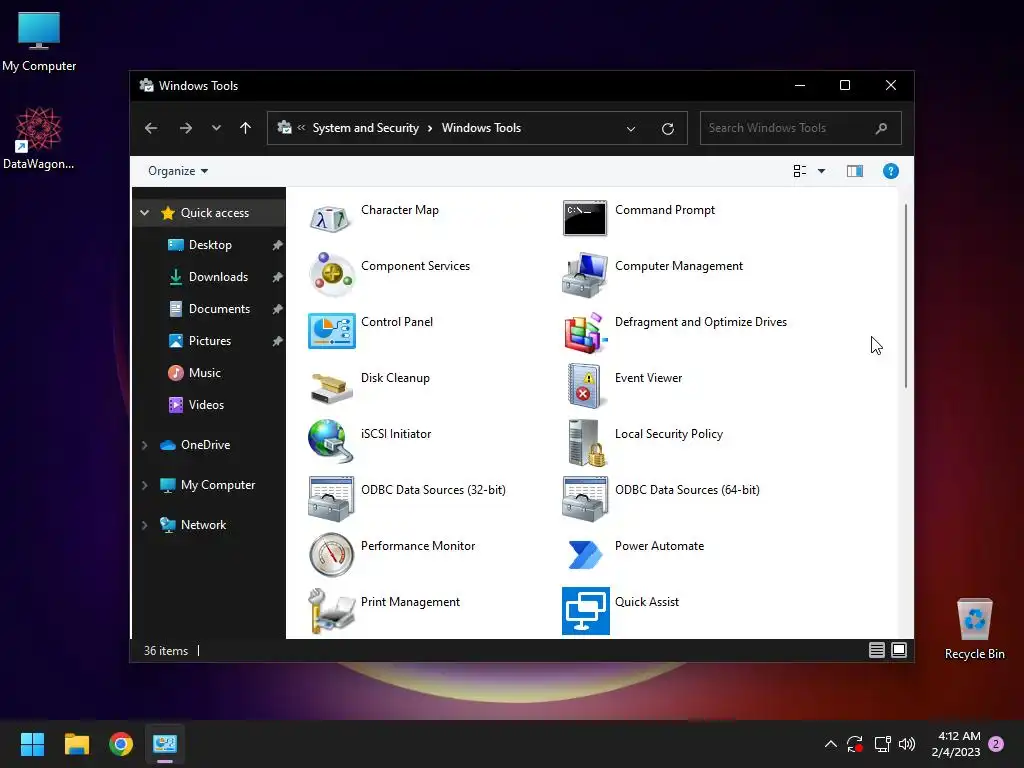The width and height of the screenshot is (1024, 768).
Task: Click Windows Tools breadcrumb segment
Action: [x=481, y=128]
